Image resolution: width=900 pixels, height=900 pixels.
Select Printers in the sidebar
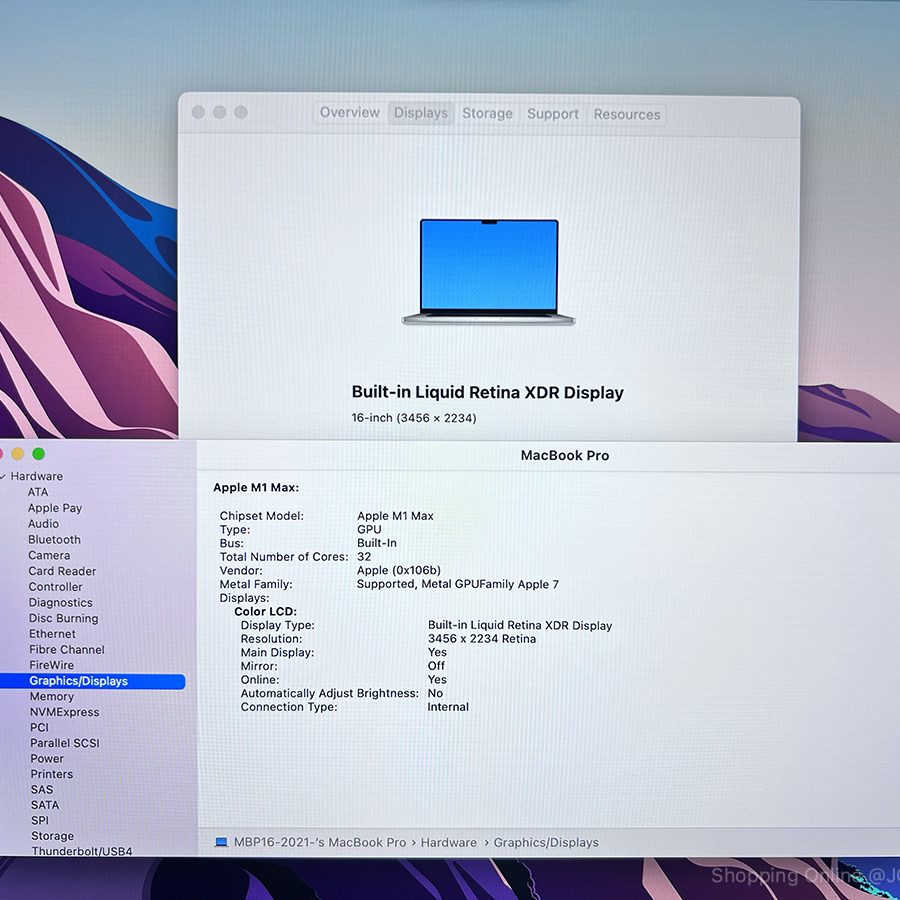pos(52,774)
